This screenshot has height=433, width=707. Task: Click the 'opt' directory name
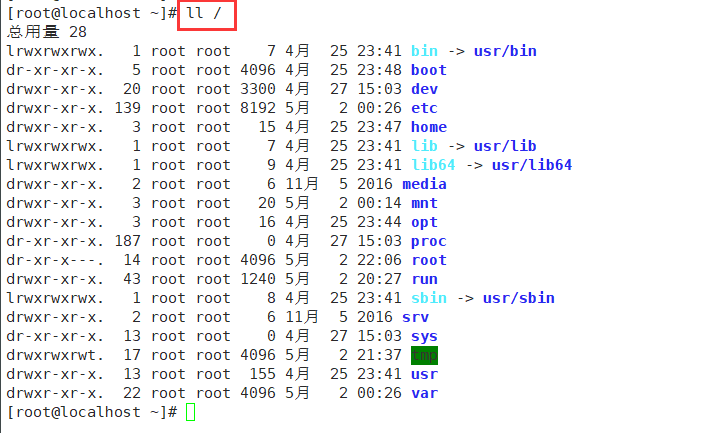tap(424, 222)
